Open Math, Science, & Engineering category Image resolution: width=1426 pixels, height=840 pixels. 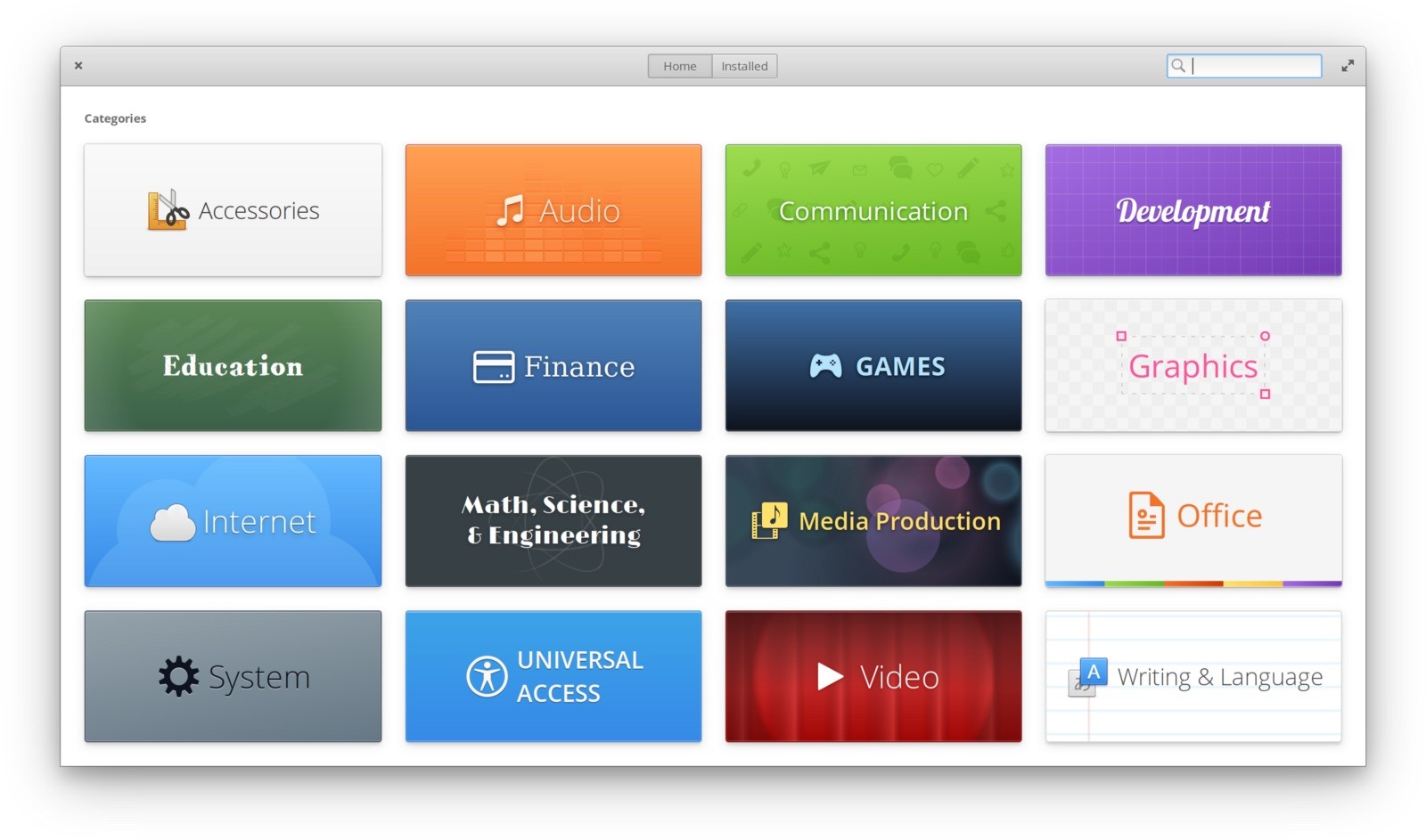[553, 521]
